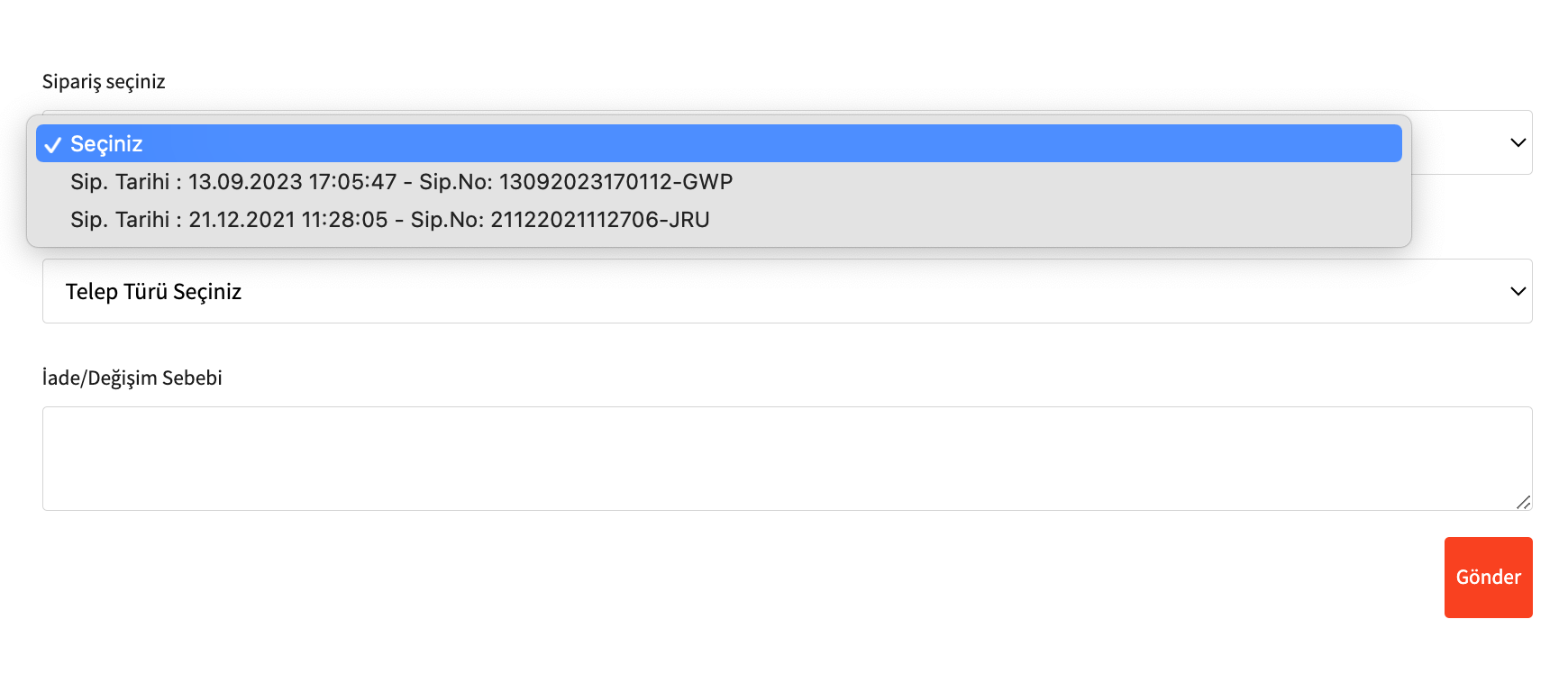The height and width of the screenshot is (683, 1568).
Task: Click the Seçiniz text in the option list
Action: point(106,144)
